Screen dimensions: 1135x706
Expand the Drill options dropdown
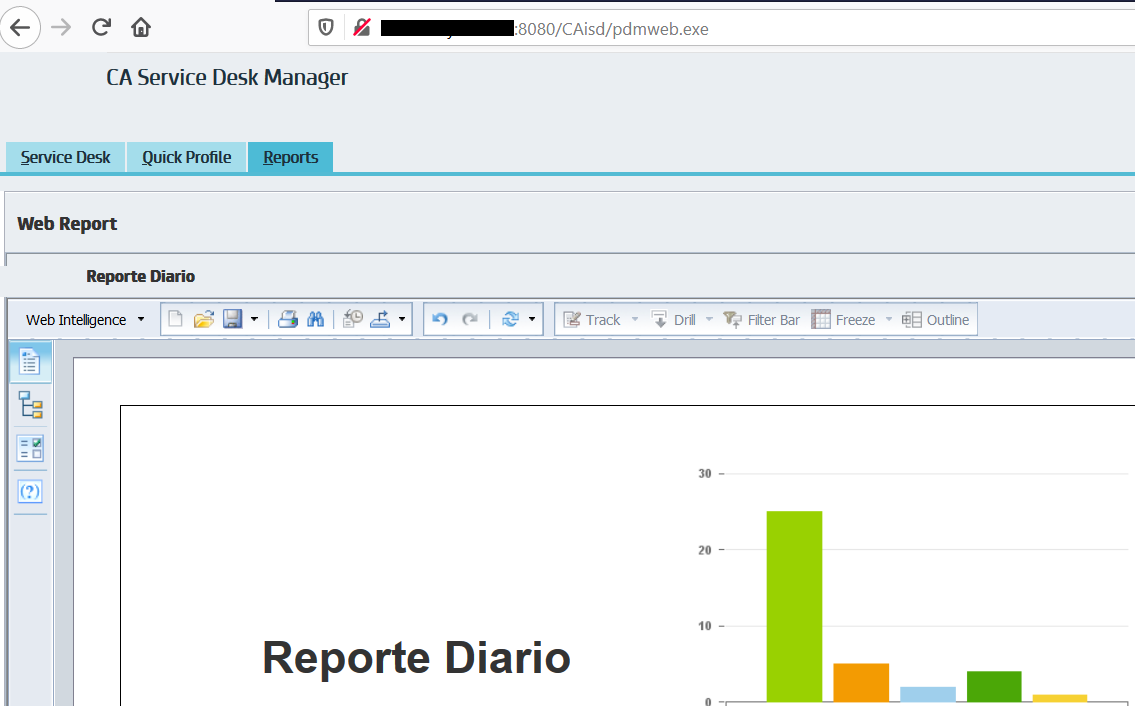[x=707, y=318]
